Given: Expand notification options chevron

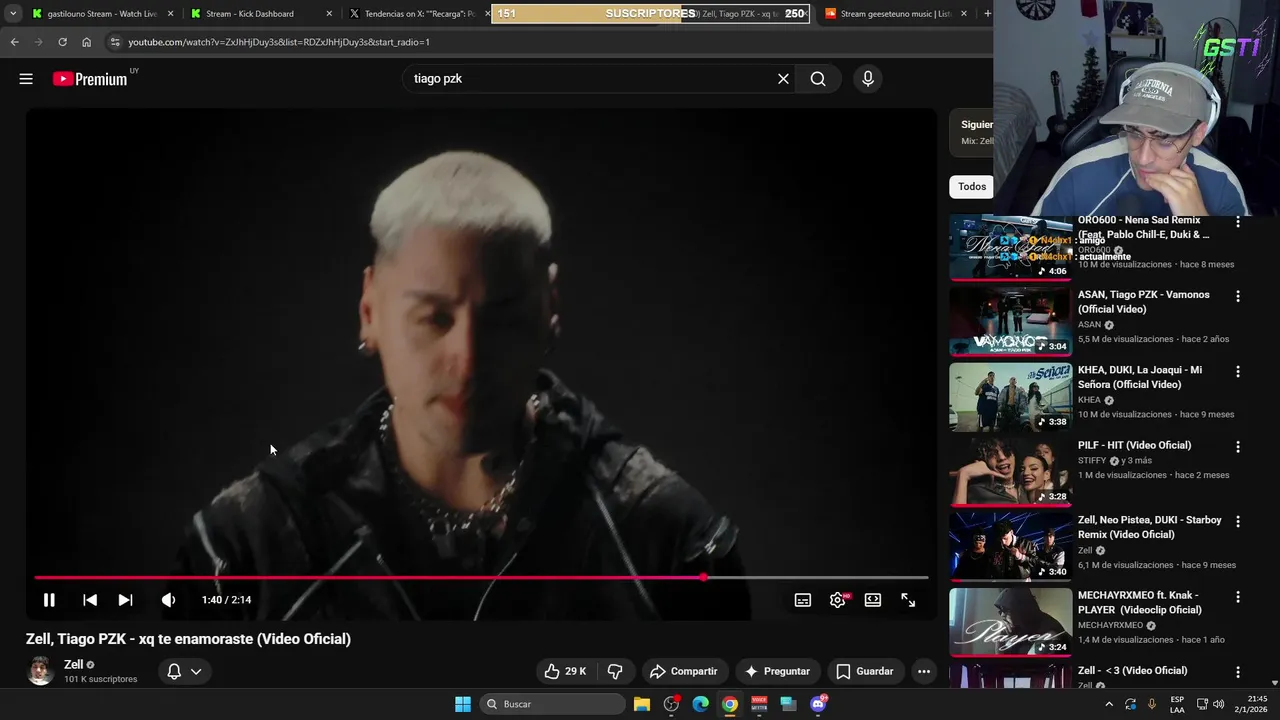Looking at the screenshot, I should tap(196, 671).
